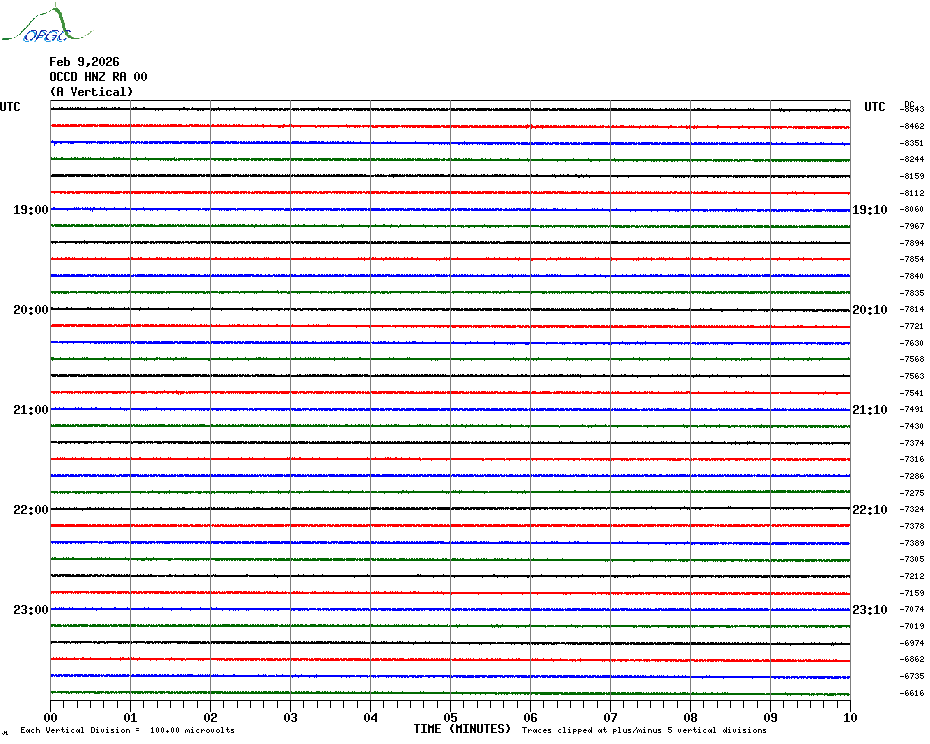930x744 pixels.
Task: Select the 00 minute tick label
Action: click(x=51, y=717)
